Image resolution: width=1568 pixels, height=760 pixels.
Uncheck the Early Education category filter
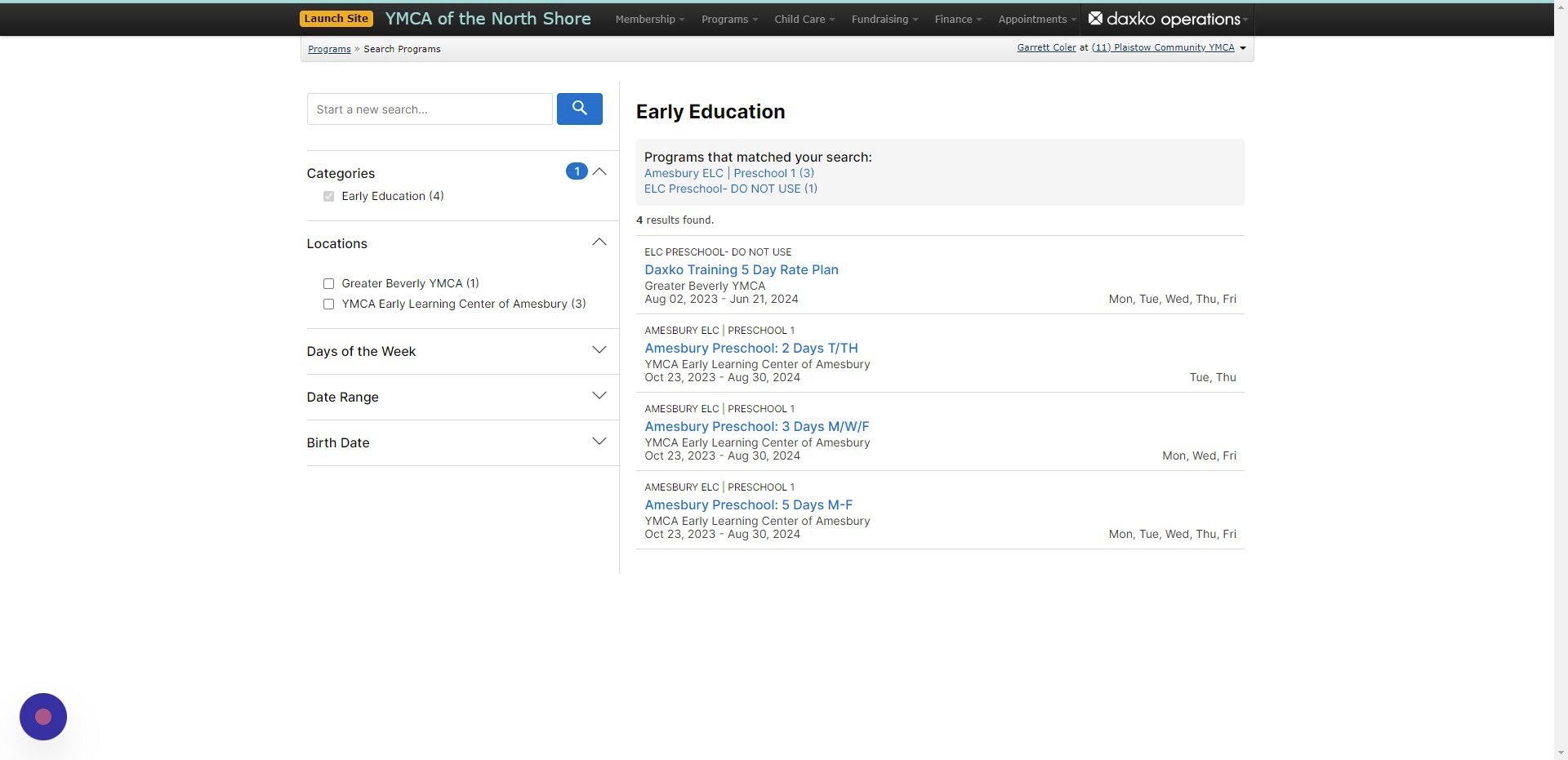click(x=328, y=196)
